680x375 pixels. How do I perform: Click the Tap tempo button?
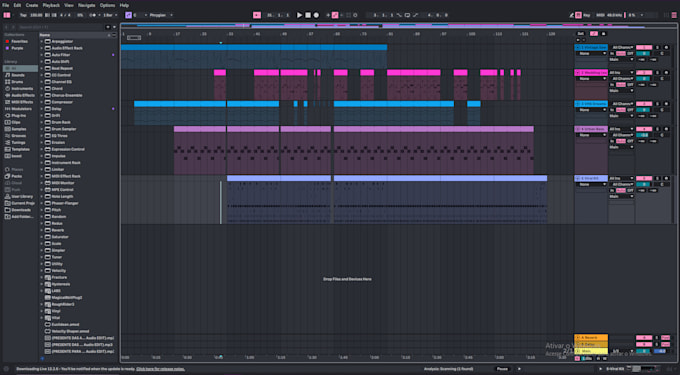pyautogui.click(x=23, y=15)
